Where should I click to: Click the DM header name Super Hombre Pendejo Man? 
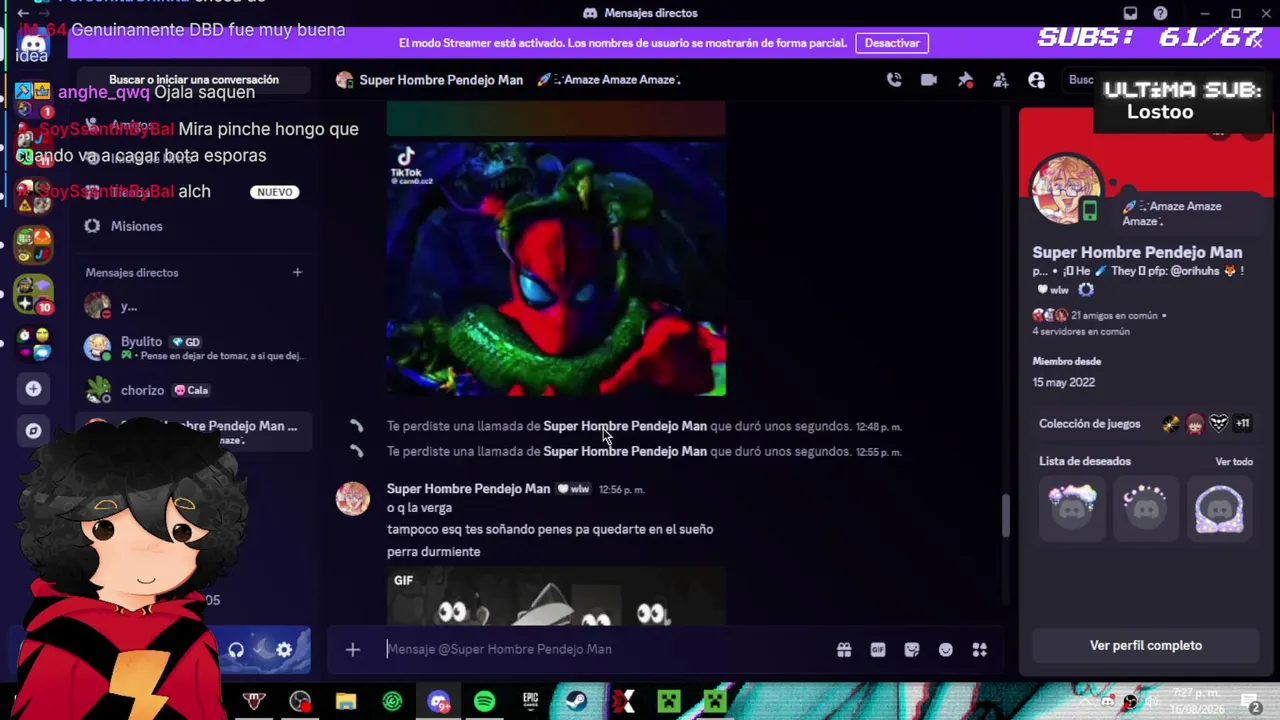[x=441, y=80]
